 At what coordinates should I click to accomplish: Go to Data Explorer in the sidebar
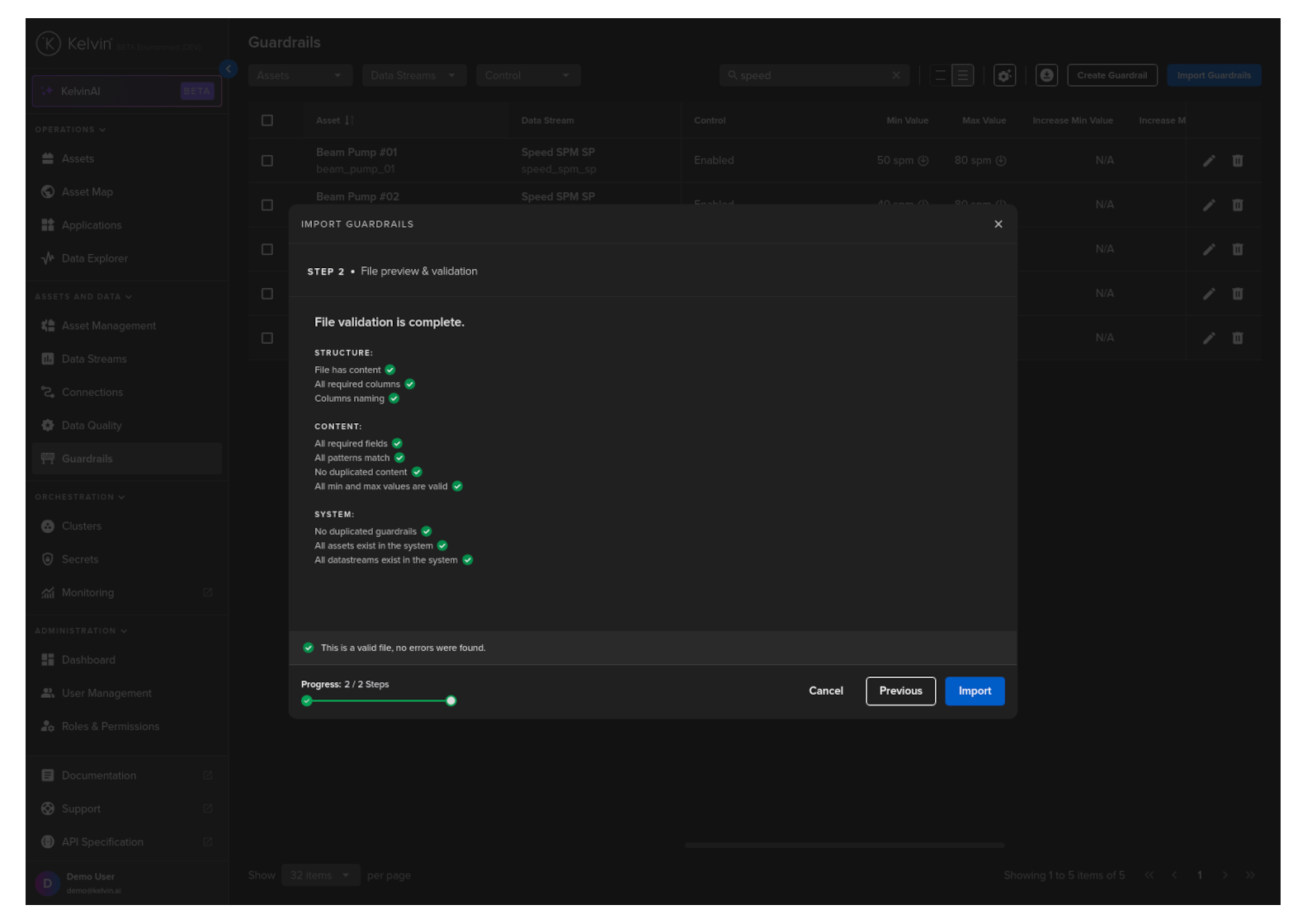point(94,259)
